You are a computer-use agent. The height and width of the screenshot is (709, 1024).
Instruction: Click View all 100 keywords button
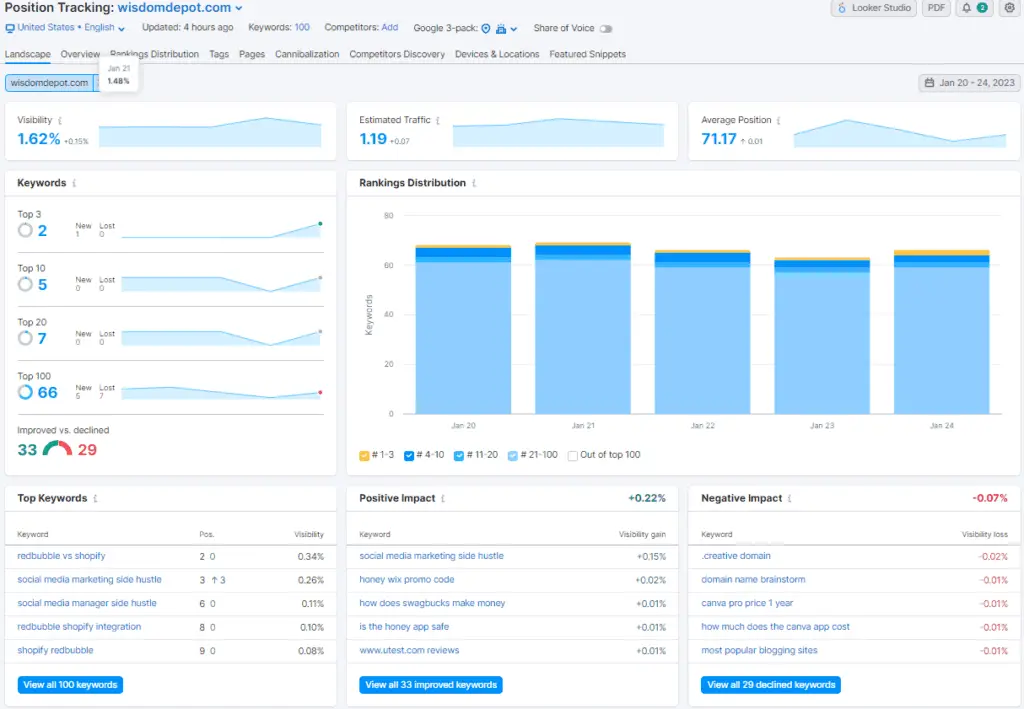(71, 685)
